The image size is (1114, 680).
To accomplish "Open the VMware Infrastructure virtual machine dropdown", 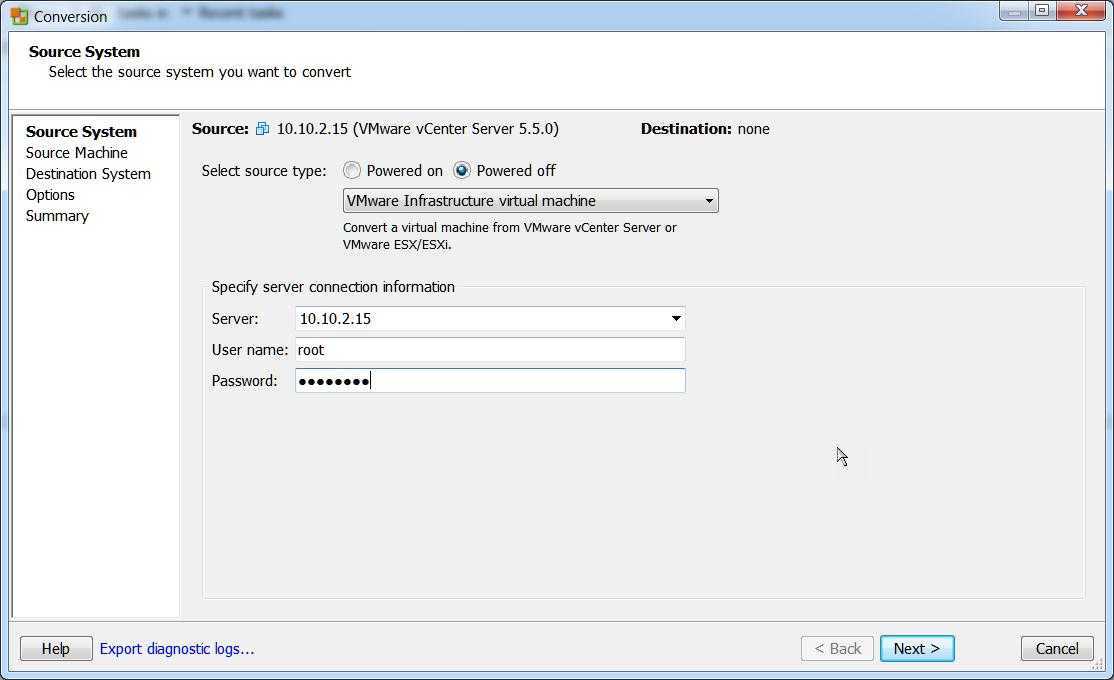I will click(x=530, y=200).
